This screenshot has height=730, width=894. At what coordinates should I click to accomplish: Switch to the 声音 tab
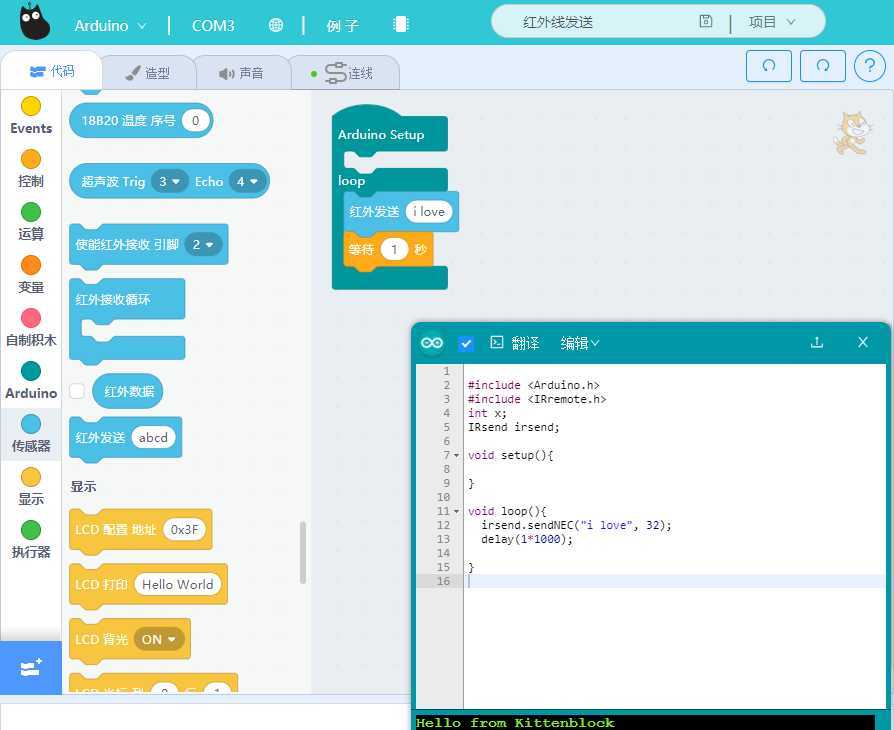242,73
